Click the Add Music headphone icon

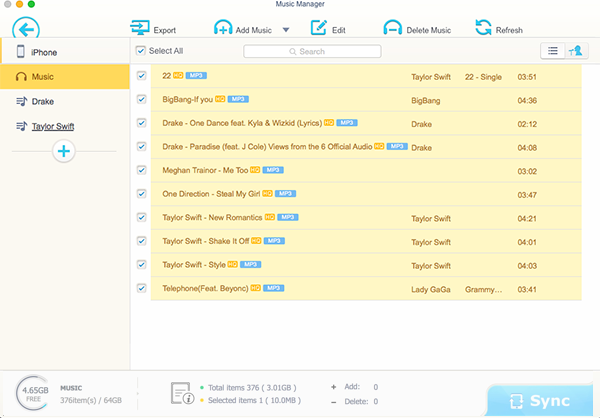click(222, 30)
